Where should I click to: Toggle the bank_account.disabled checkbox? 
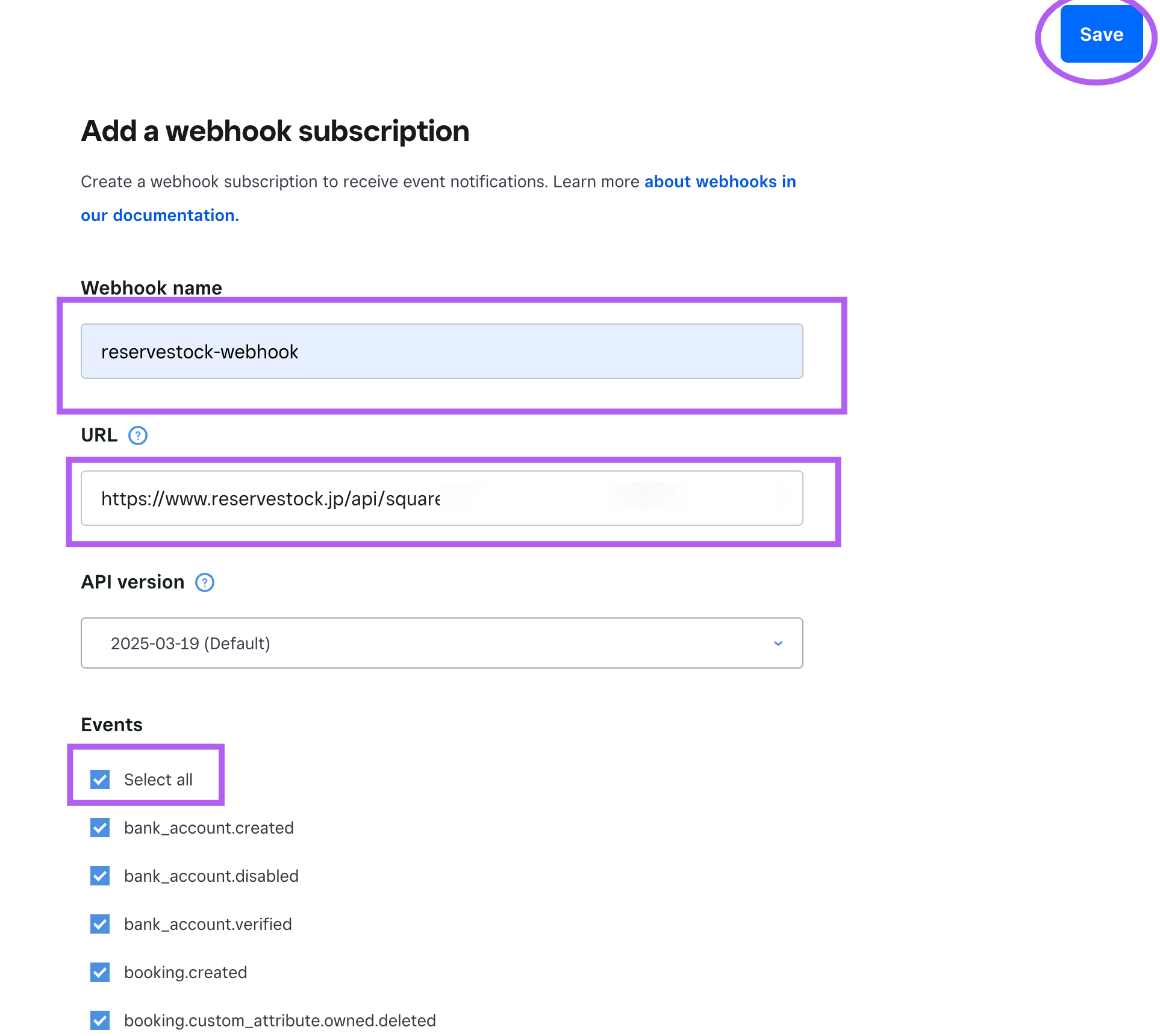point(100,876)
